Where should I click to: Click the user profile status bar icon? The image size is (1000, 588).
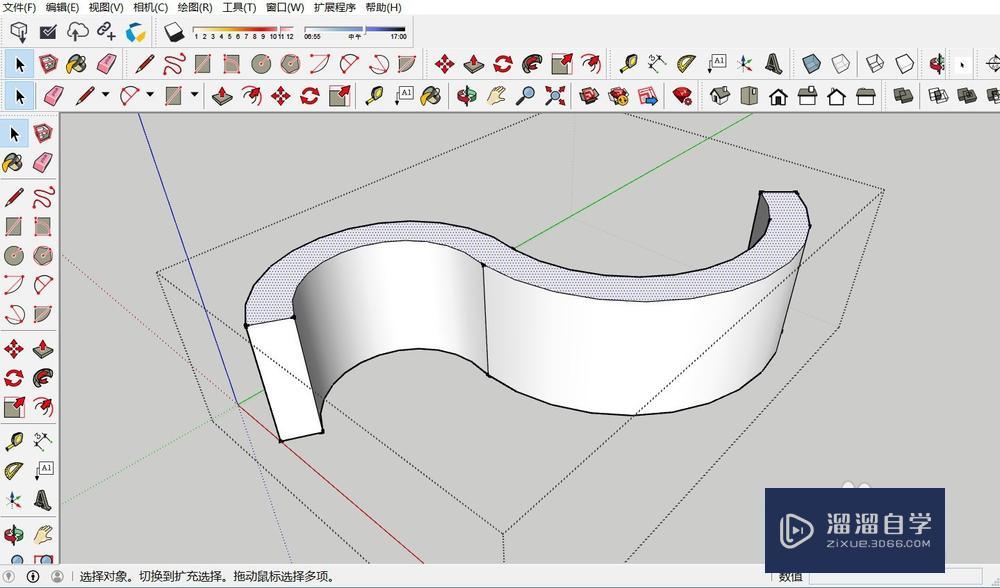click(57, 577)
